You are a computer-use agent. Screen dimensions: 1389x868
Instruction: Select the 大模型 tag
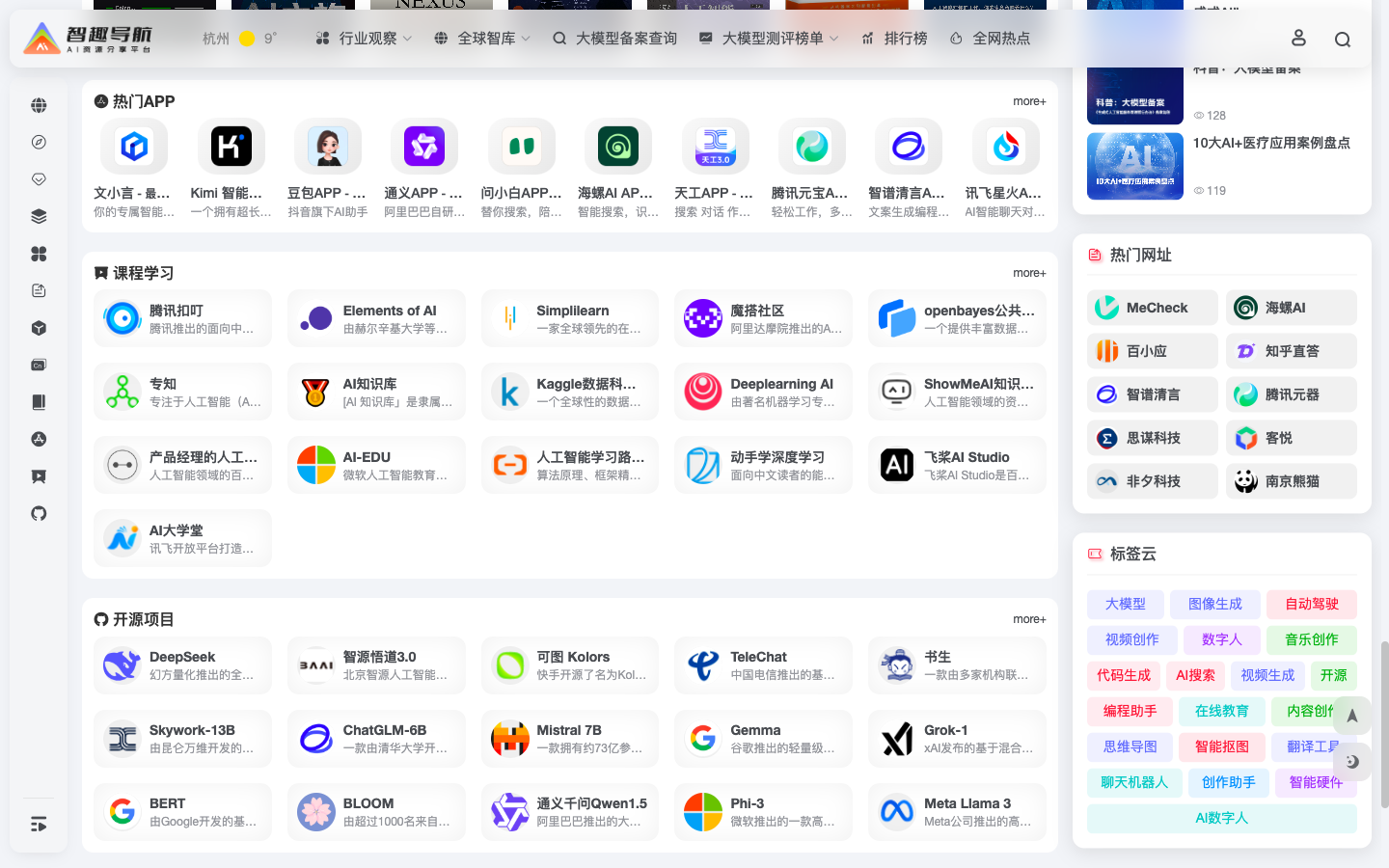1126,604
